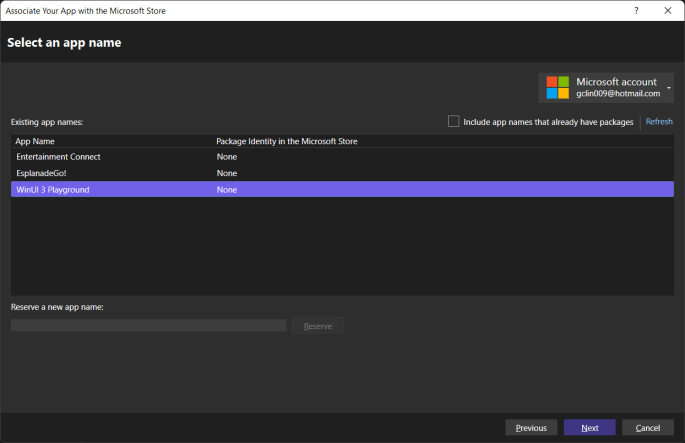Close the Associate Your App dialog

pos(668,10)
